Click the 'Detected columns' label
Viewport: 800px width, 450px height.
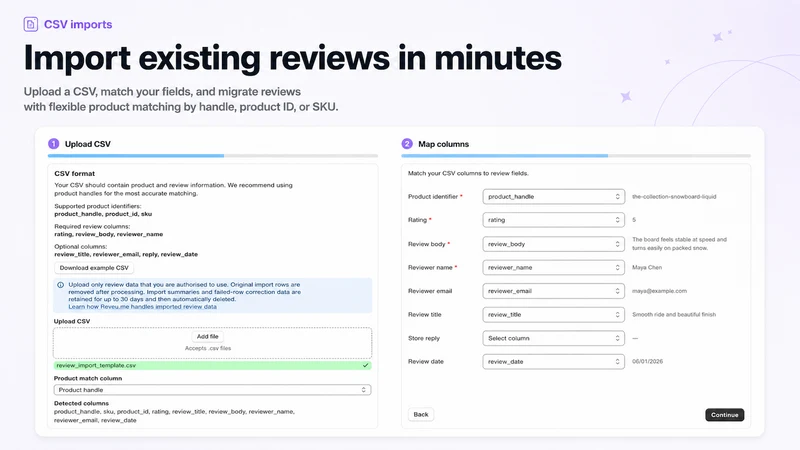[x=81, y=403]
